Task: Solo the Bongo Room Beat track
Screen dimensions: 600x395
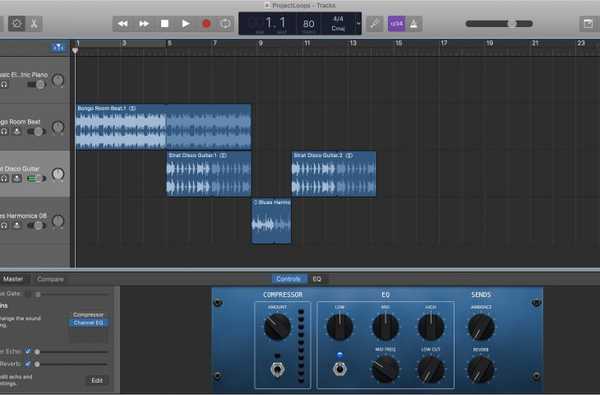Action: point(4,132)
